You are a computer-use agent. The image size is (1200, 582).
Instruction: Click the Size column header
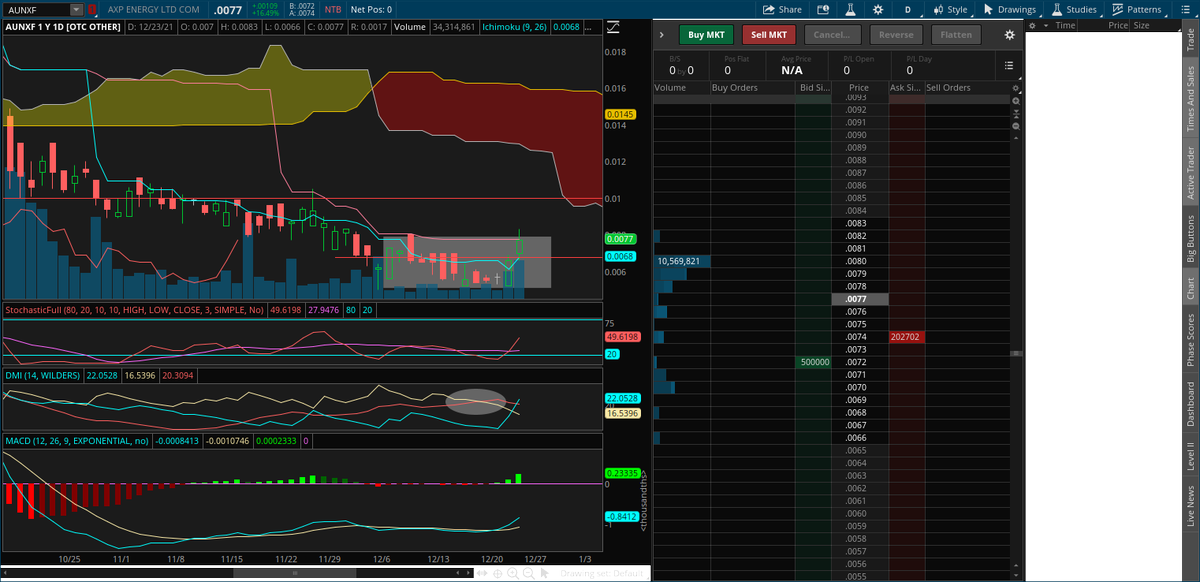point(1141,25)
